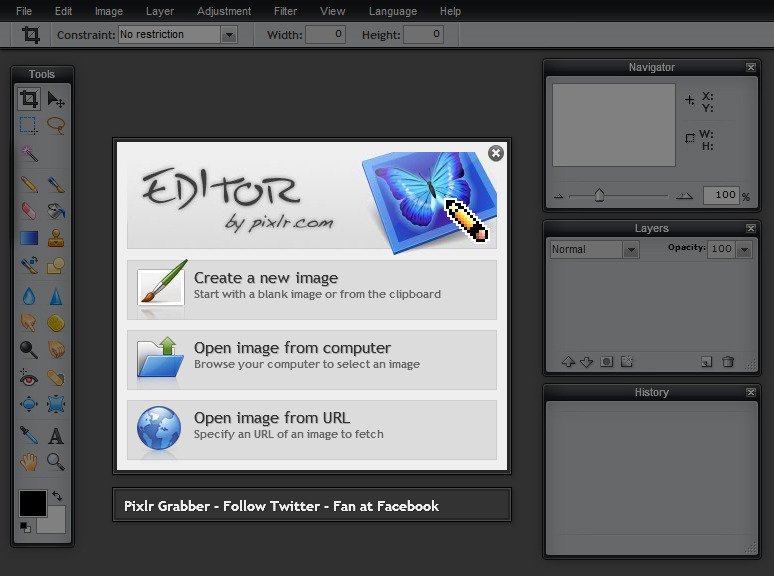Activate the Hand pan tool
The image size is (774, 576).
click(x=29, y=462)
